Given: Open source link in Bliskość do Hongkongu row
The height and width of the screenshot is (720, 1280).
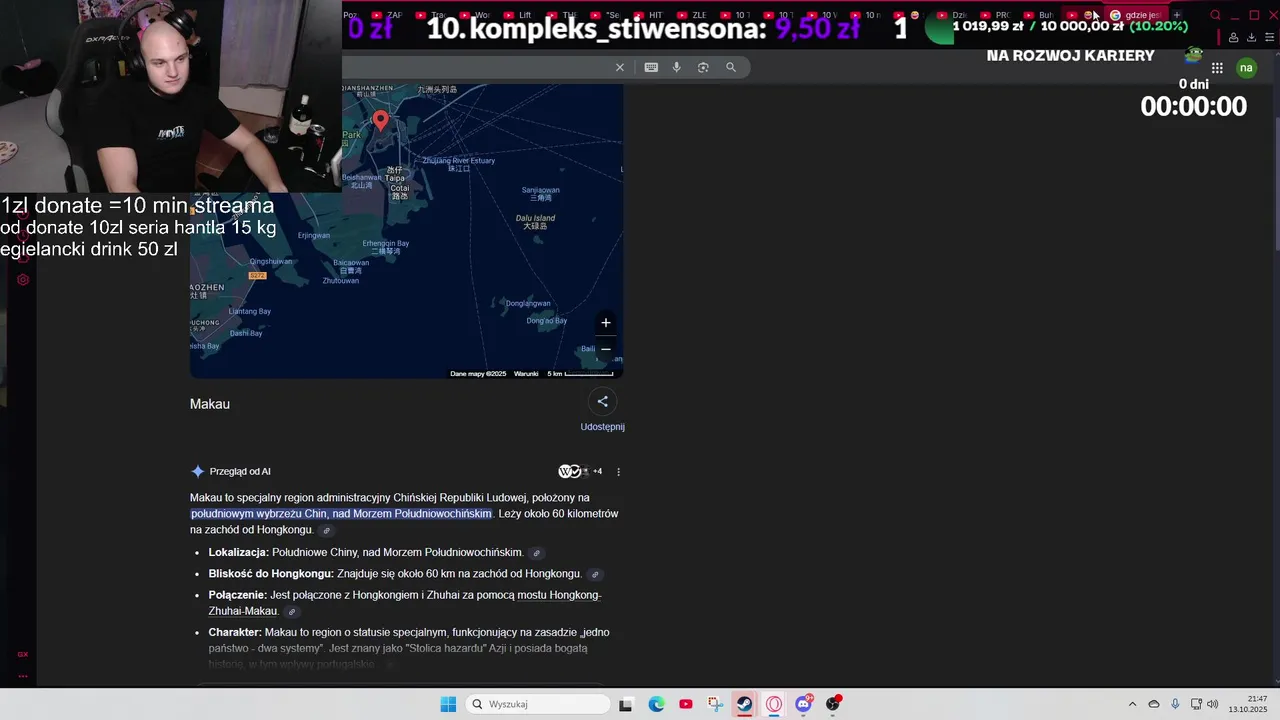Looking at the screenshot, I should click(x=595, y=575).
